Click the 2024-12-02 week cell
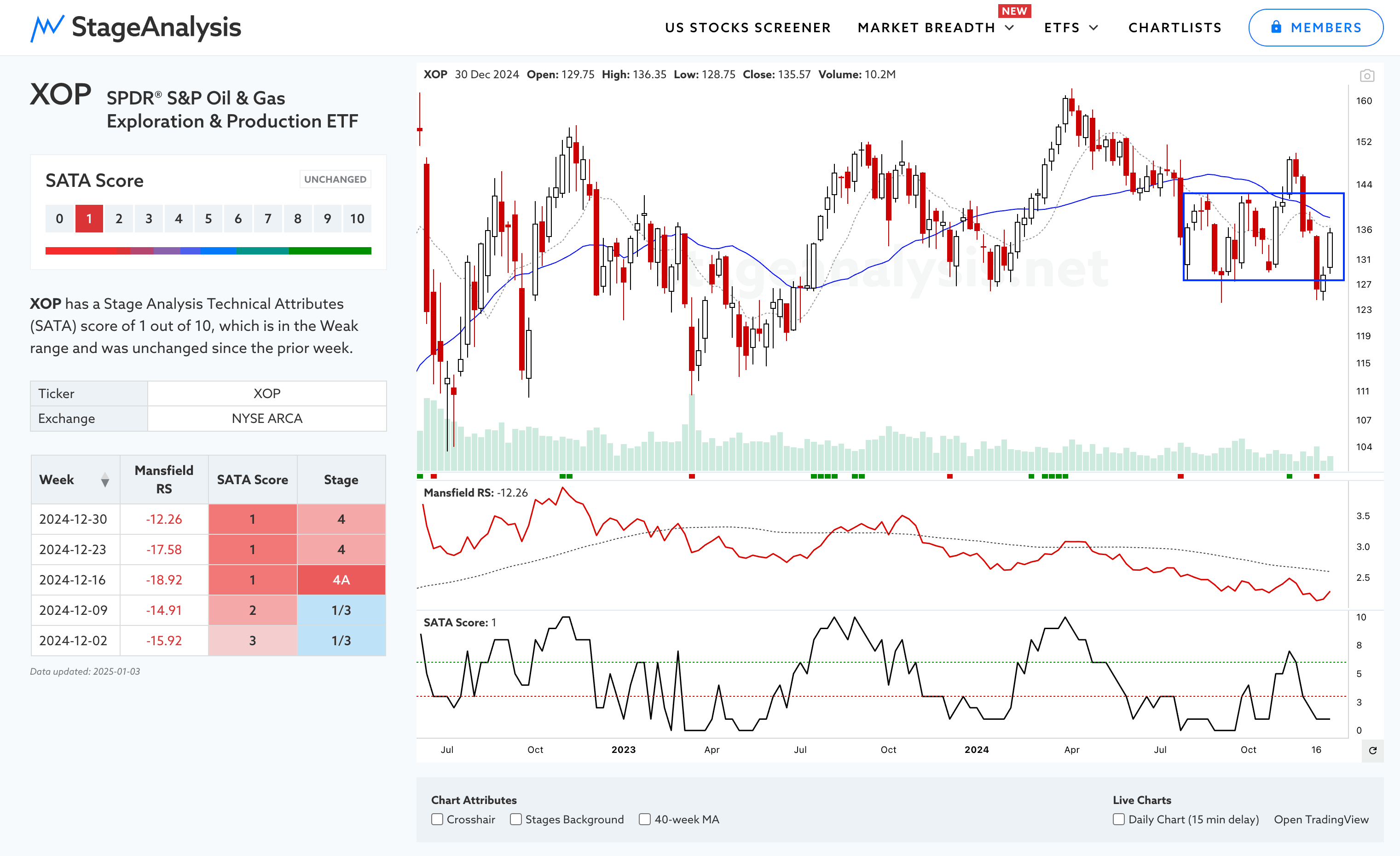Screen dimensions: 1400x856 pos(75,641)
